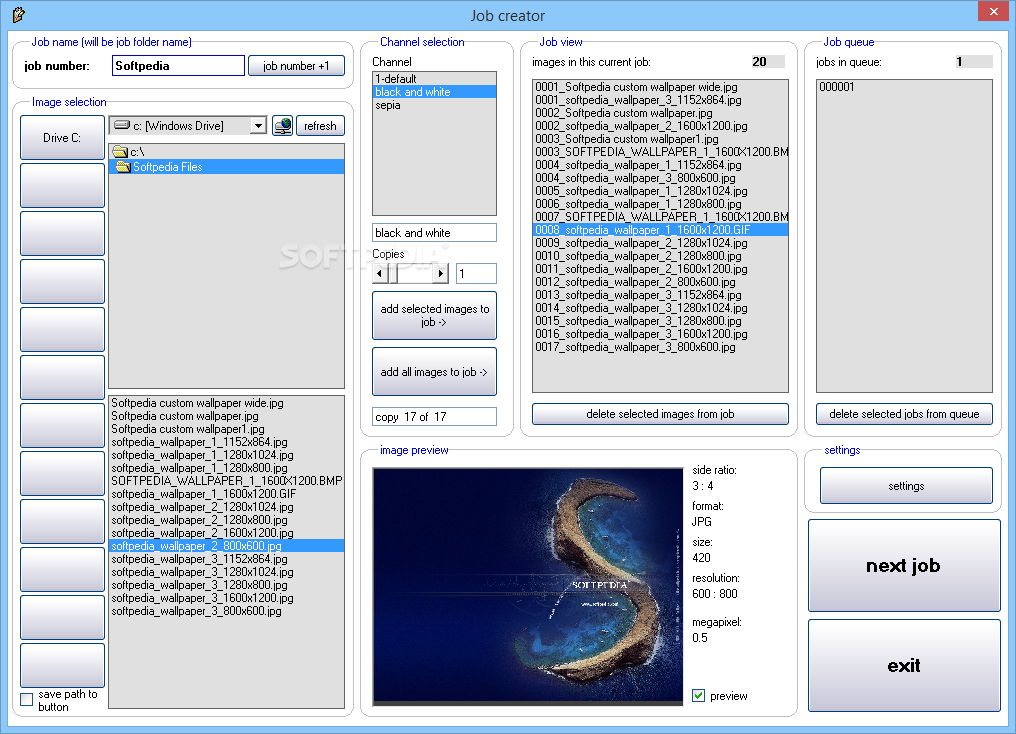Select Softpedia custom wallpaper1.jpg in file list
Screen dimensions: 1016x734
click(x=226, y=429)
